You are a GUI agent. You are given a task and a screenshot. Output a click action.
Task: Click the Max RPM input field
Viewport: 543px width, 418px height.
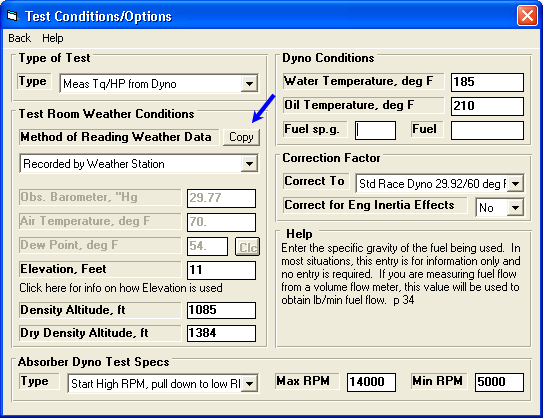click(371, 382)
